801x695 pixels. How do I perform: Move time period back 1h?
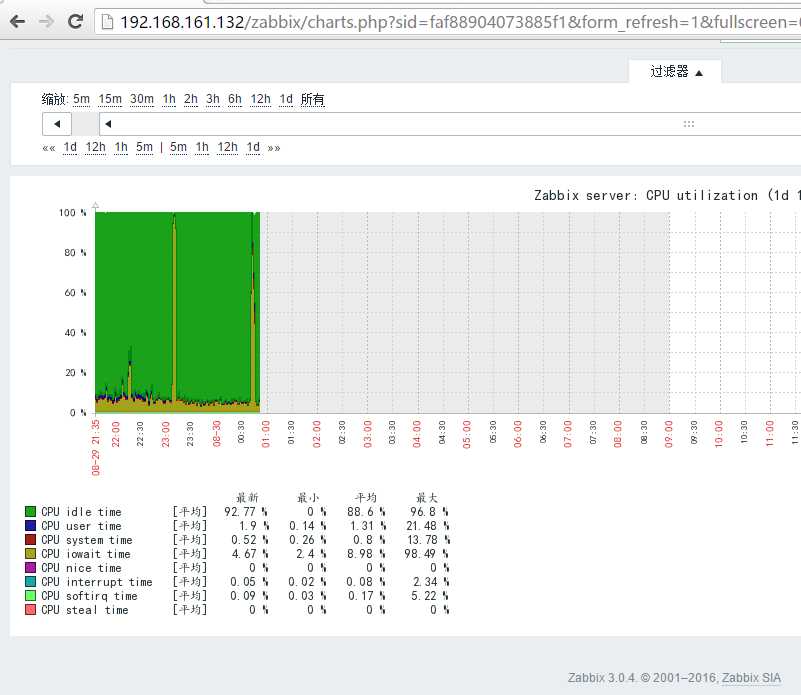tap(121, 148)
